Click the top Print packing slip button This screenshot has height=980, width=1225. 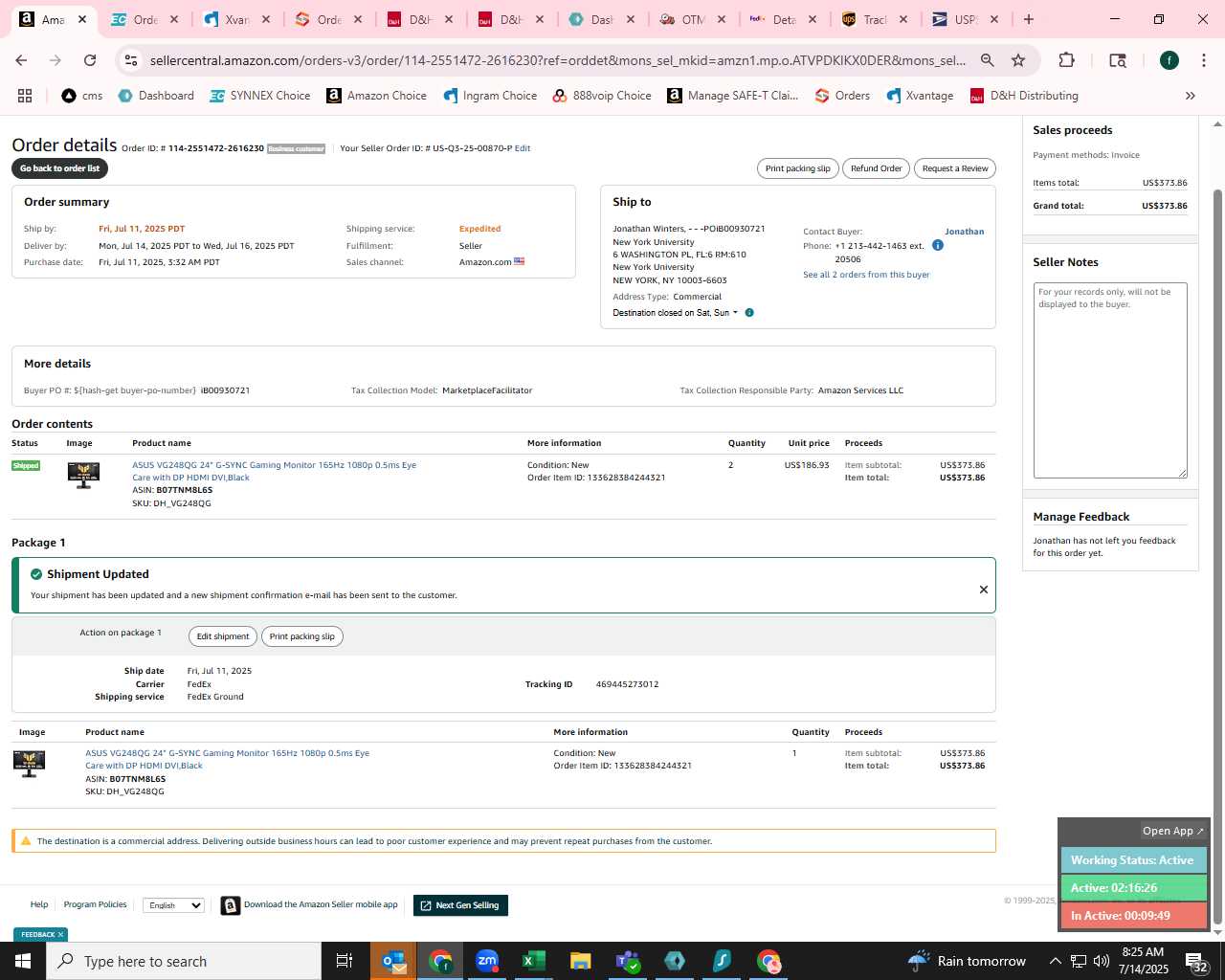click(x=797, y=168)
